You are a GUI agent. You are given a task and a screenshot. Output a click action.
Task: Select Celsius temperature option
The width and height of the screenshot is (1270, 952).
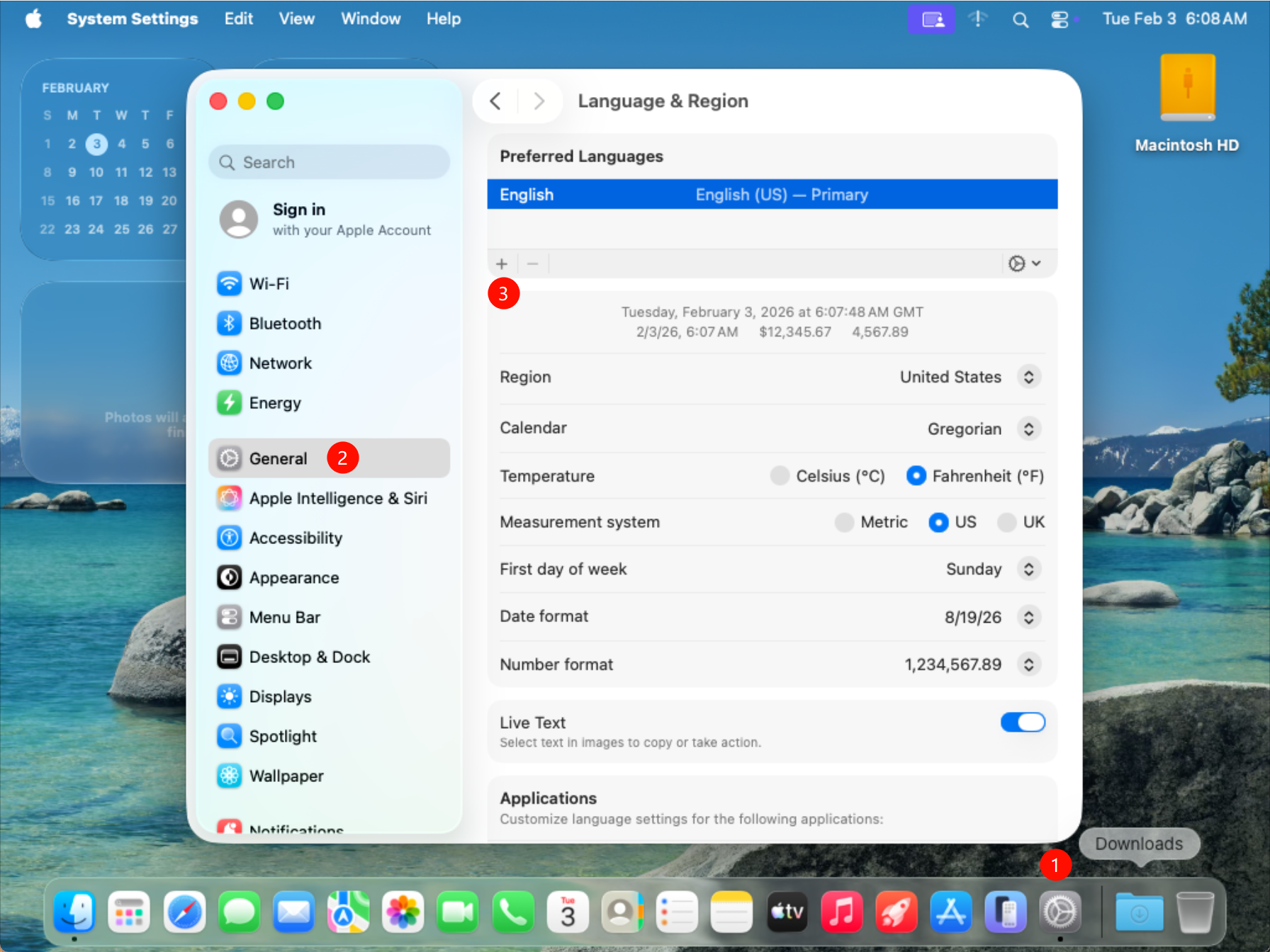click(780, 476)
